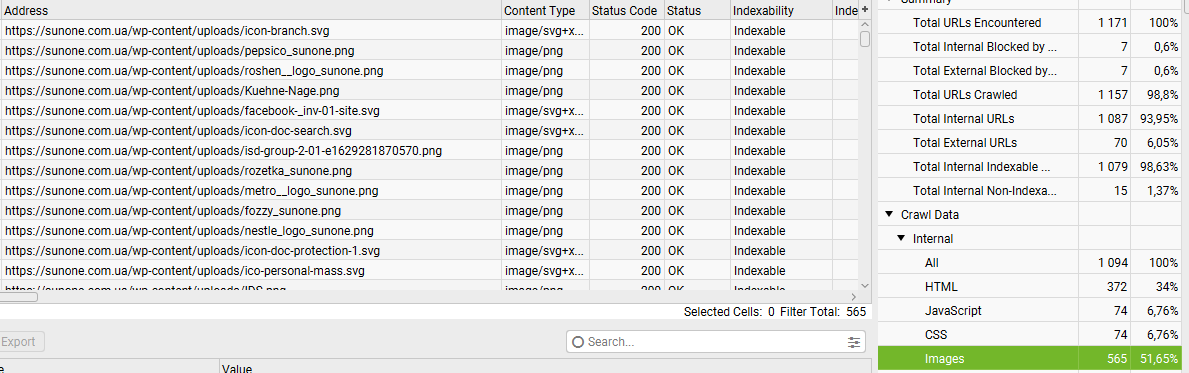
Task: Collapse the Crawl Data section
Action: pyautogui.click(x=889, y=215)
